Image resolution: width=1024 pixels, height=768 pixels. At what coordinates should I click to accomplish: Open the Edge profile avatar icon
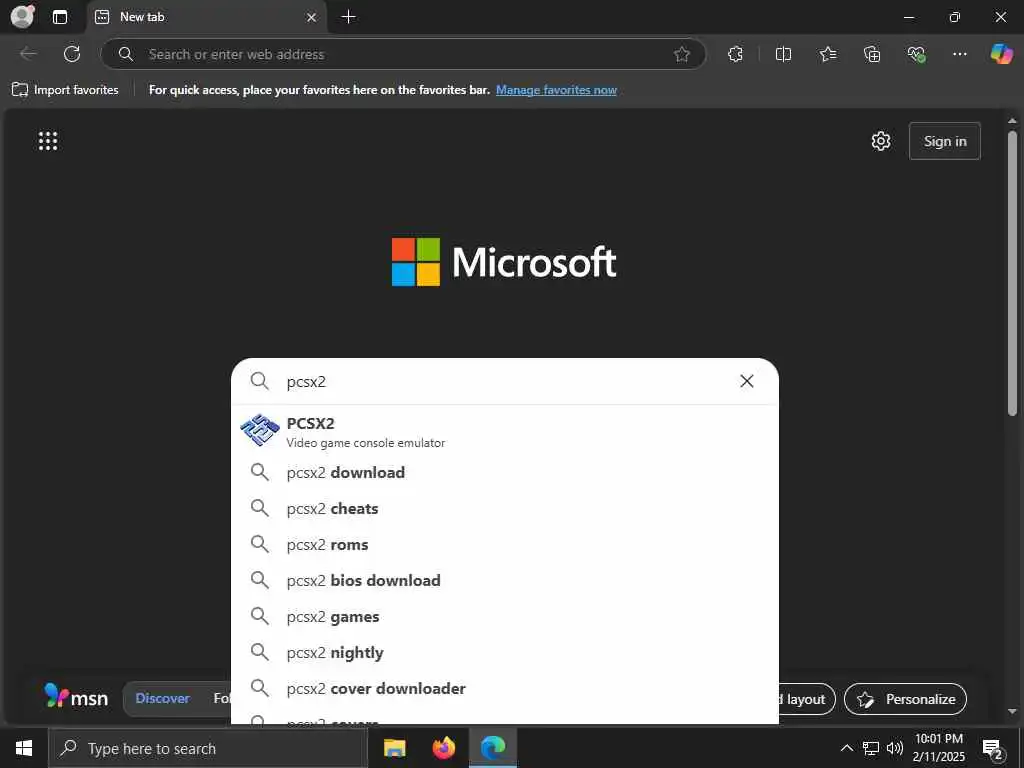tap(22, 16)
